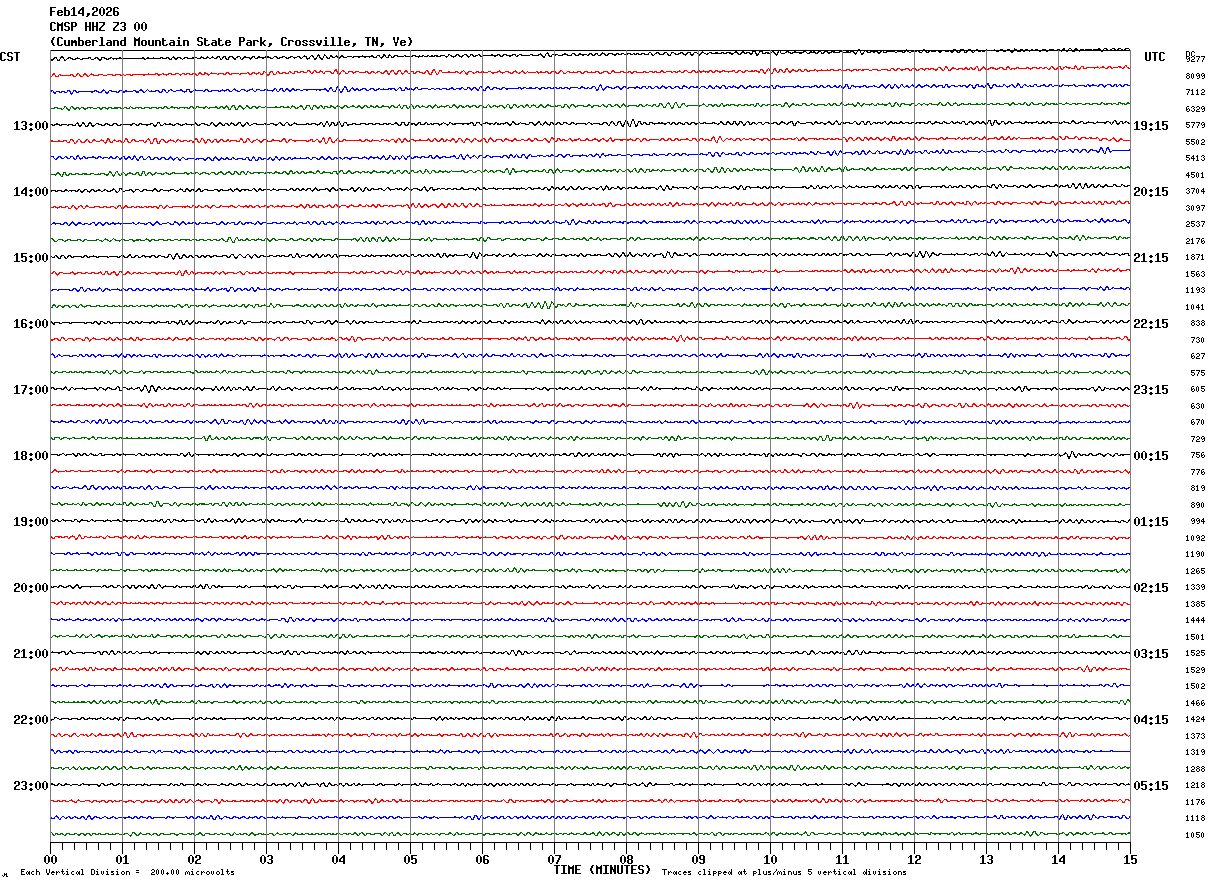This screenshot has width=1210, height=886.
Task: Click the DC offset value "1288"
Action: 1195,770
